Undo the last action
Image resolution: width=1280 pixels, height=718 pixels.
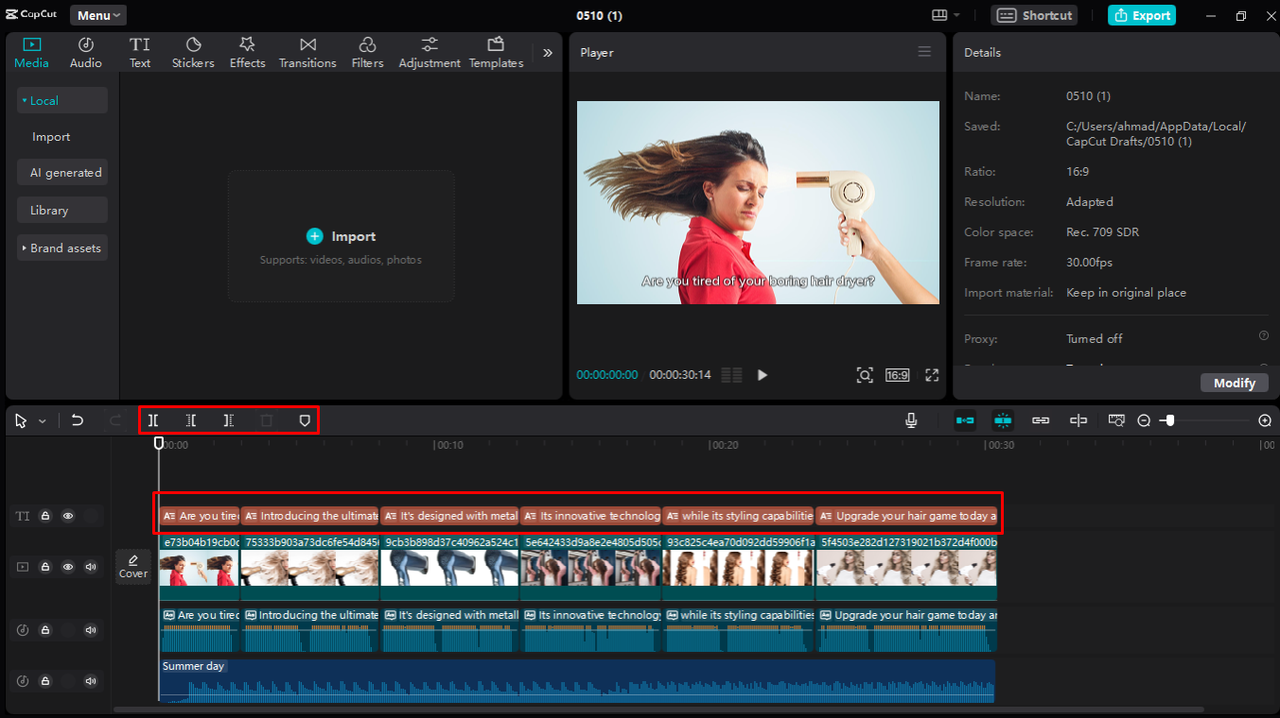(x=77, y=421)
